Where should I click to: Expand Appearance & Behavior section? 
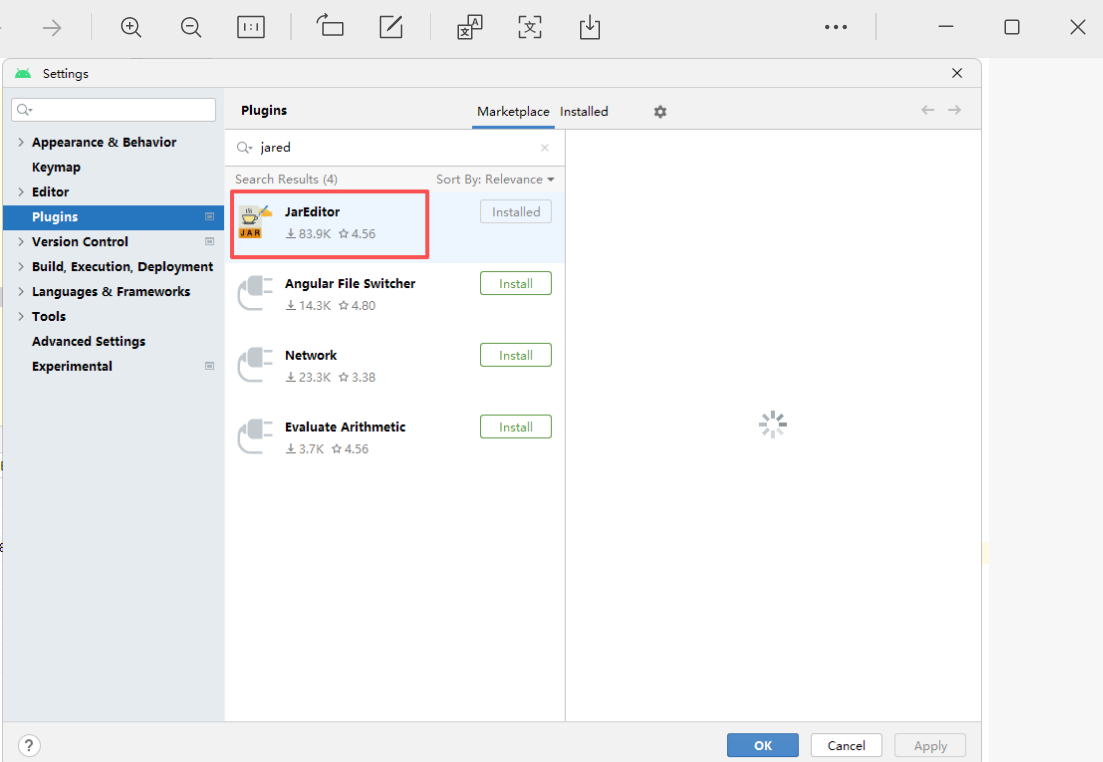(x=21, y=142)
